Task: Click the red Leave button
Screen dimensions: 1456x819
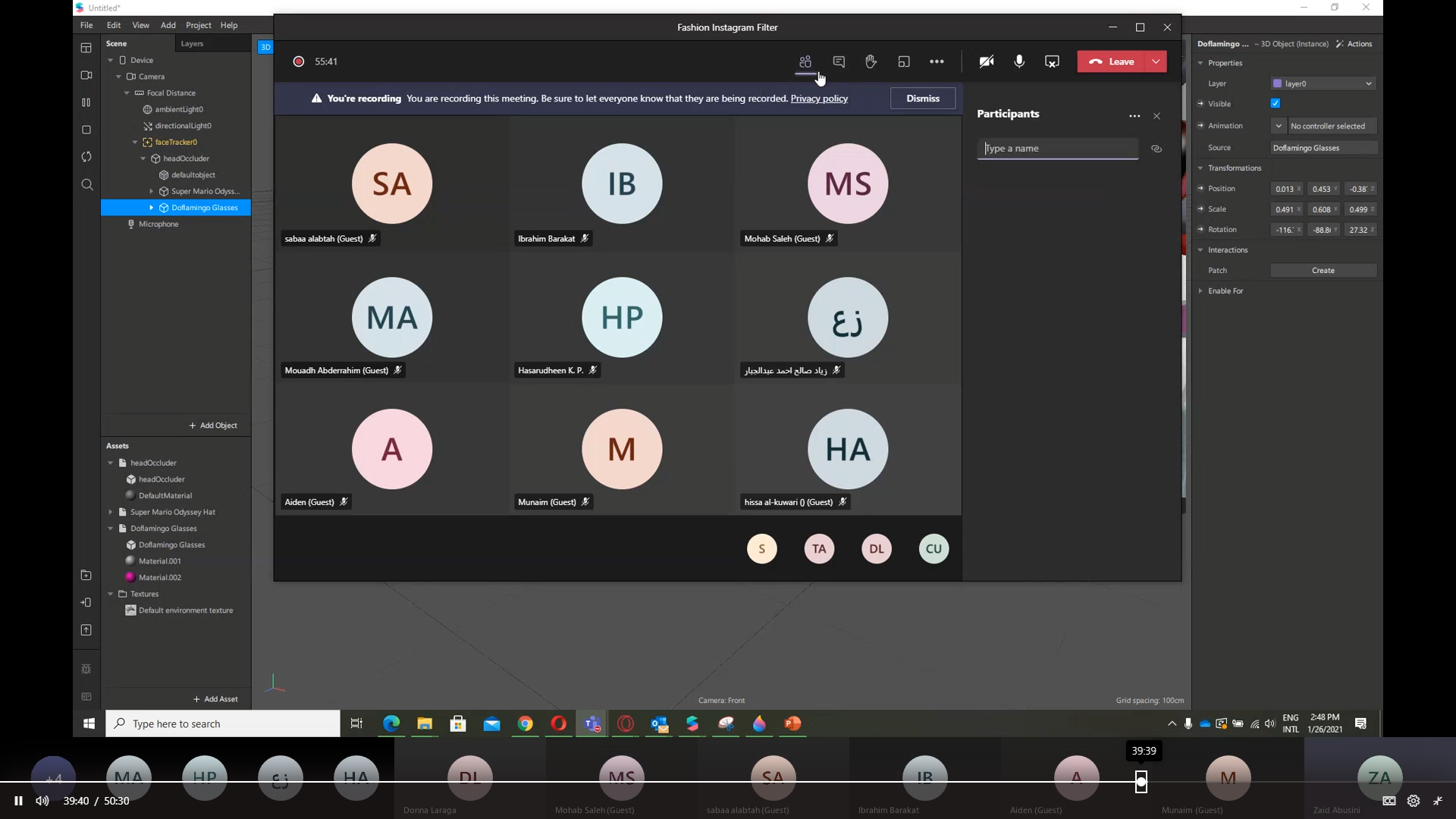Action: tap(1112, 61)
